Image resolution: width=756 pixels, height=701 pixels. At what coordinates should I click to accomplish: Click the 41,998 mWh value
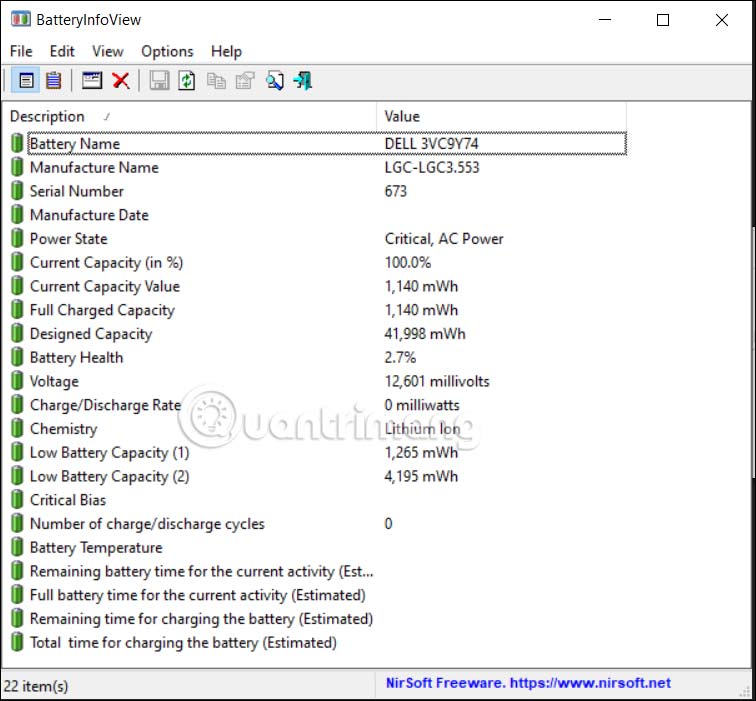(x=425, y=334)
